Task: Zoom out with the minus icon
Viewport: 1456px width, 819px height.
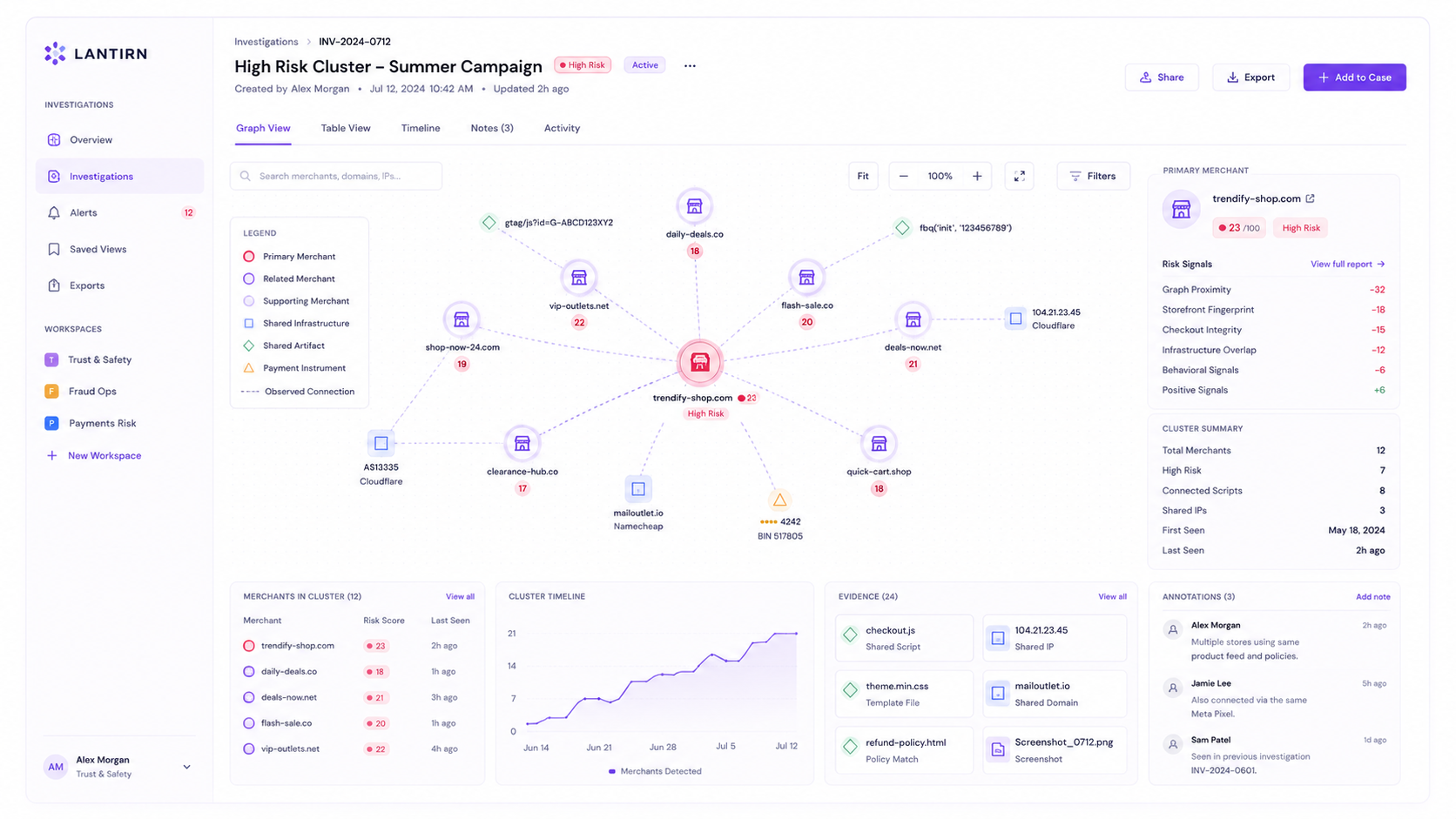Action: coord(903,176)
